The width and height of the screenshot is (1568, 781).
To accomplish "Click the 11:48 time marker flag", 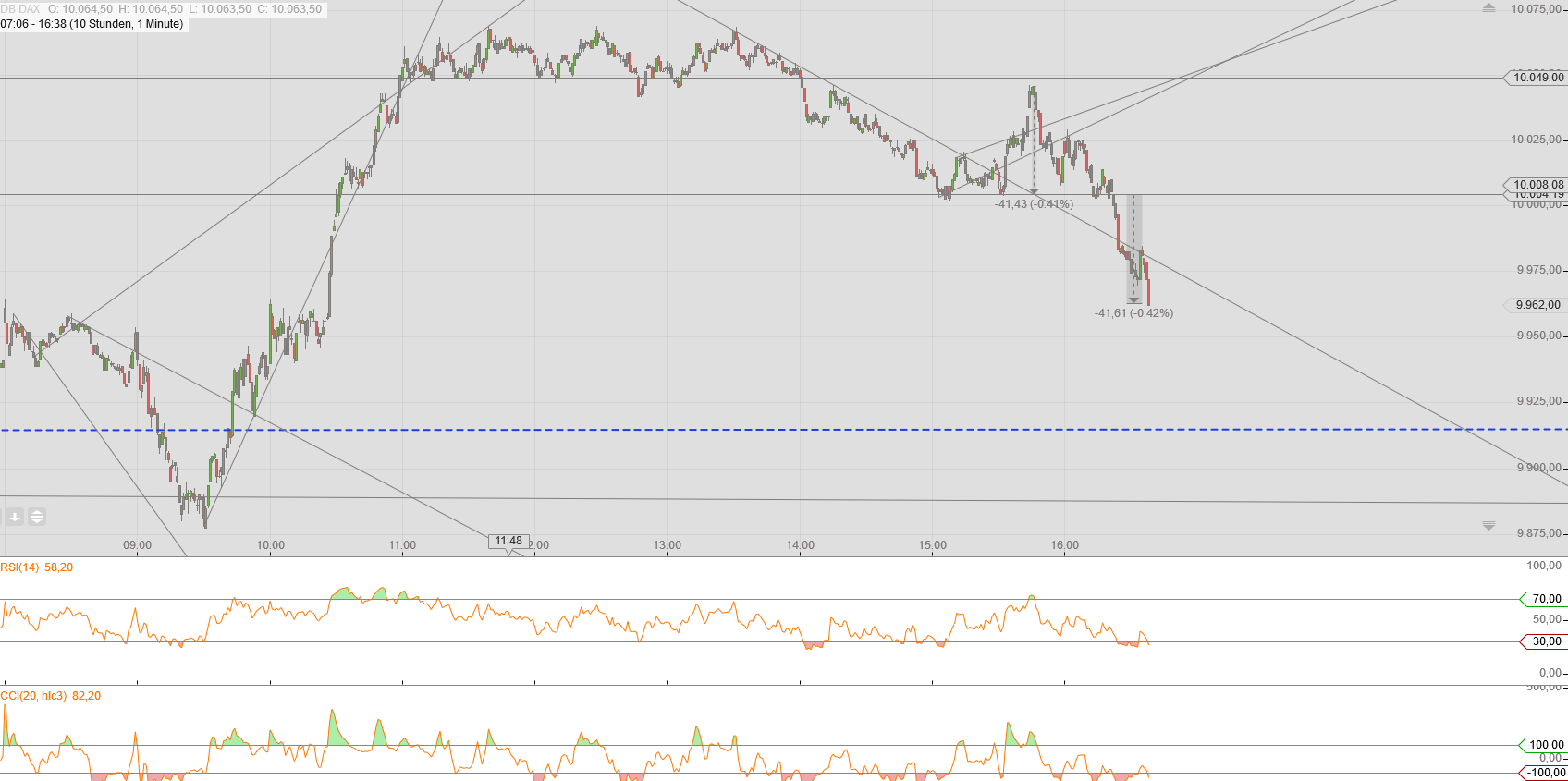I will [508, 542].
